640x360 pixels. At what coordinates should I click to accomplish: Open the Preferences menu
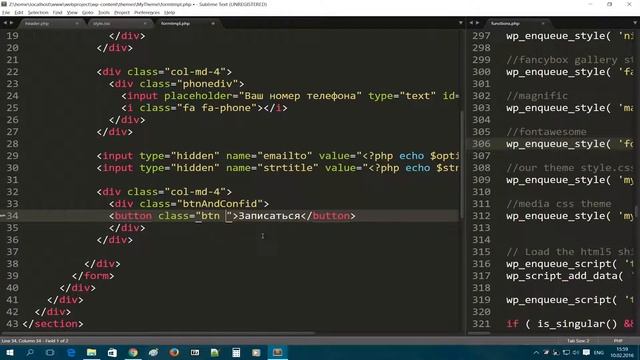pos(147,13)
